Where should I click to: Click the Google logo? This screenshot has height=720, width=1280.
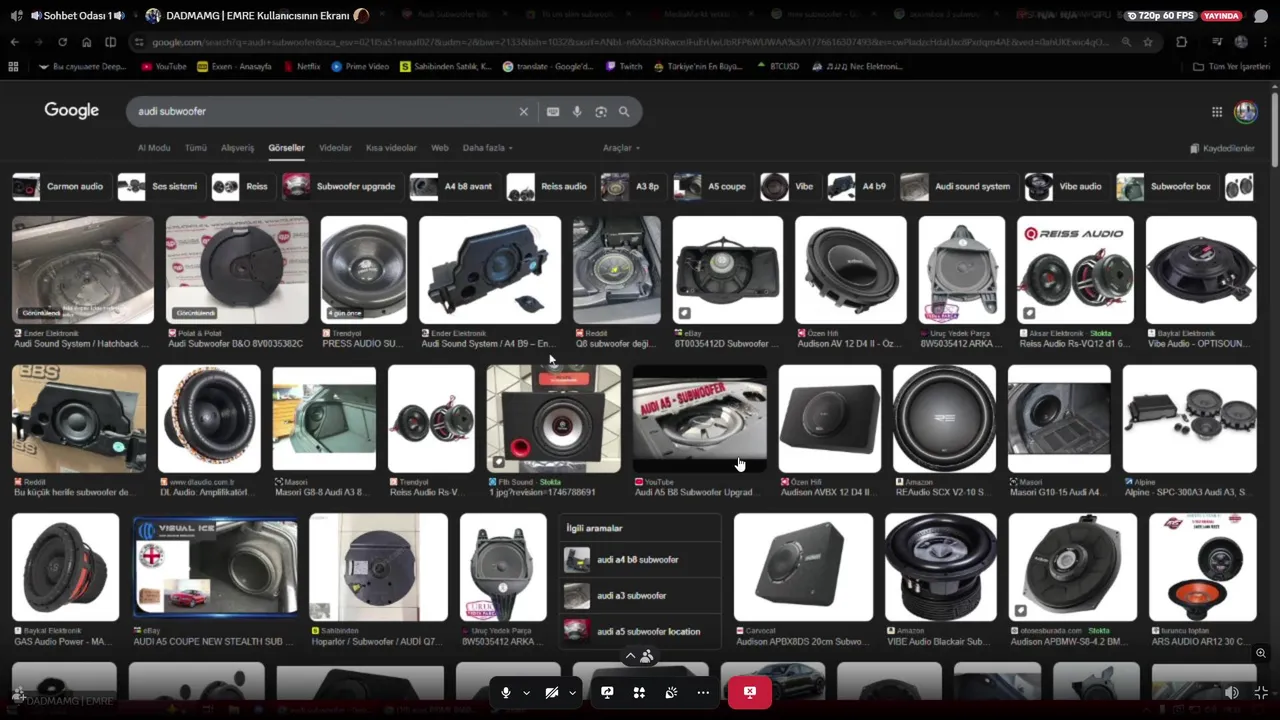(71, 111)
